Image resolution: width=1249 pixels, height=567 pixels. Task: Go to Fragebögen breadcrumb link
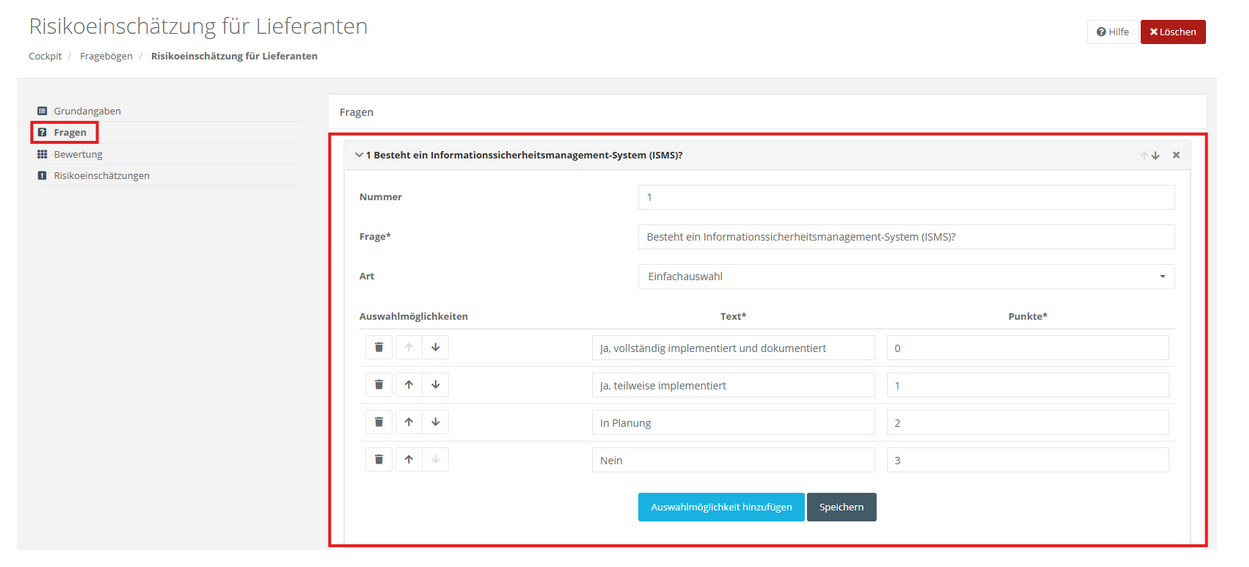[x=106, y=56]
